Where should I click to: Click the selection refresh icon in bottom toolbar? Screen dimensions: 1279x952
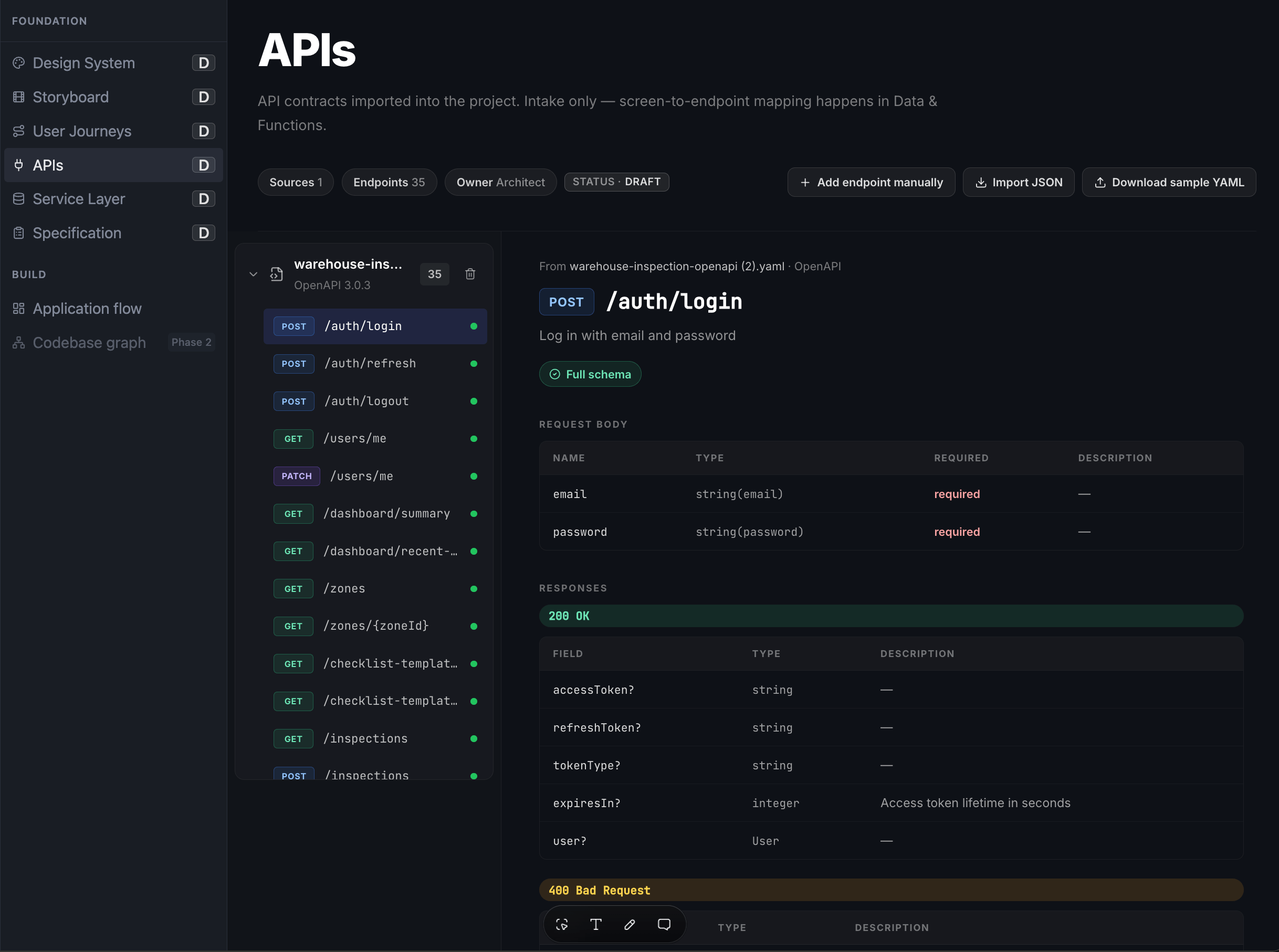[x=561, y=924]
